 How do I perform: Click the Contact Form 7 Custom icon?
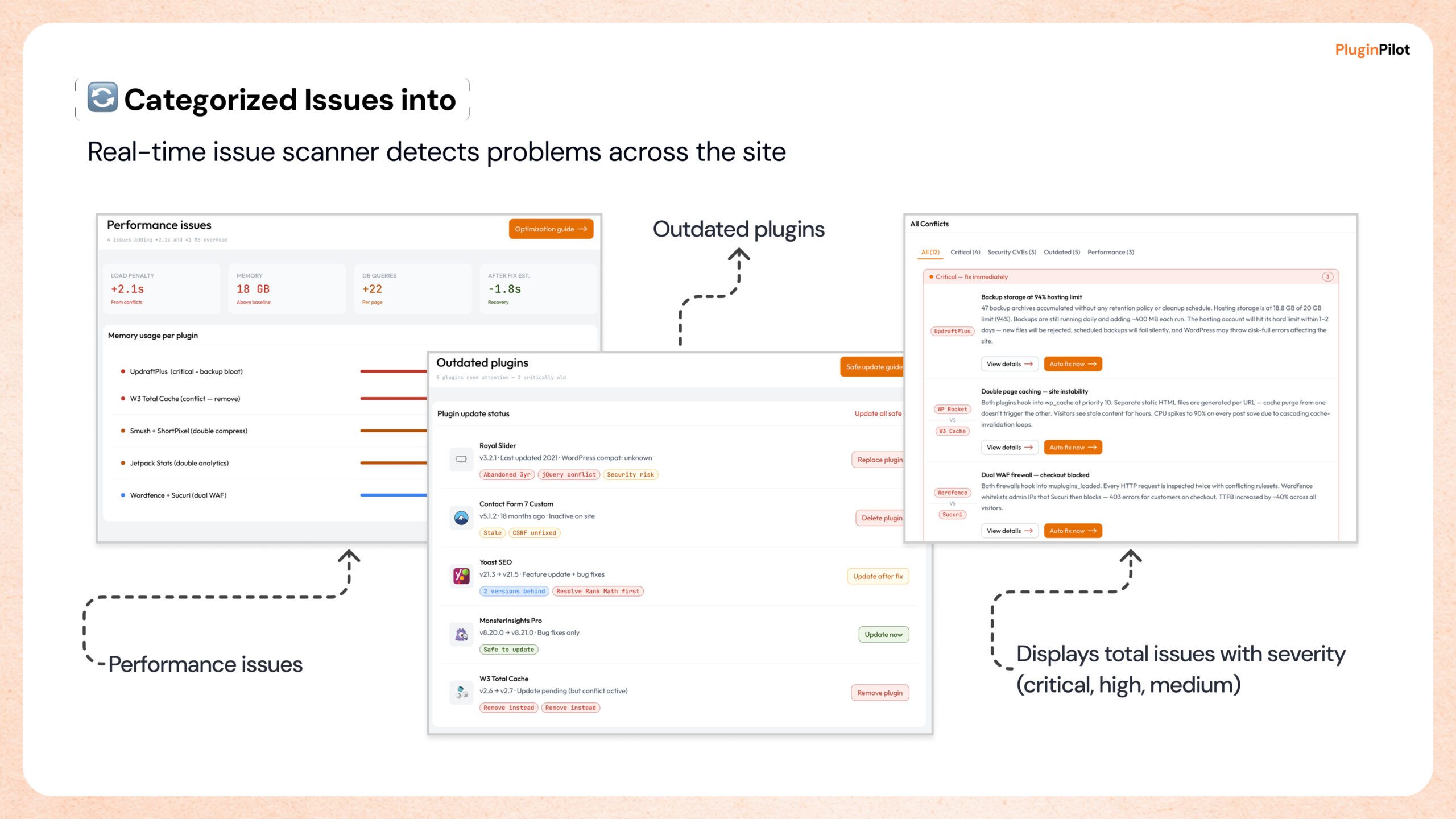[x=461, y=518]
